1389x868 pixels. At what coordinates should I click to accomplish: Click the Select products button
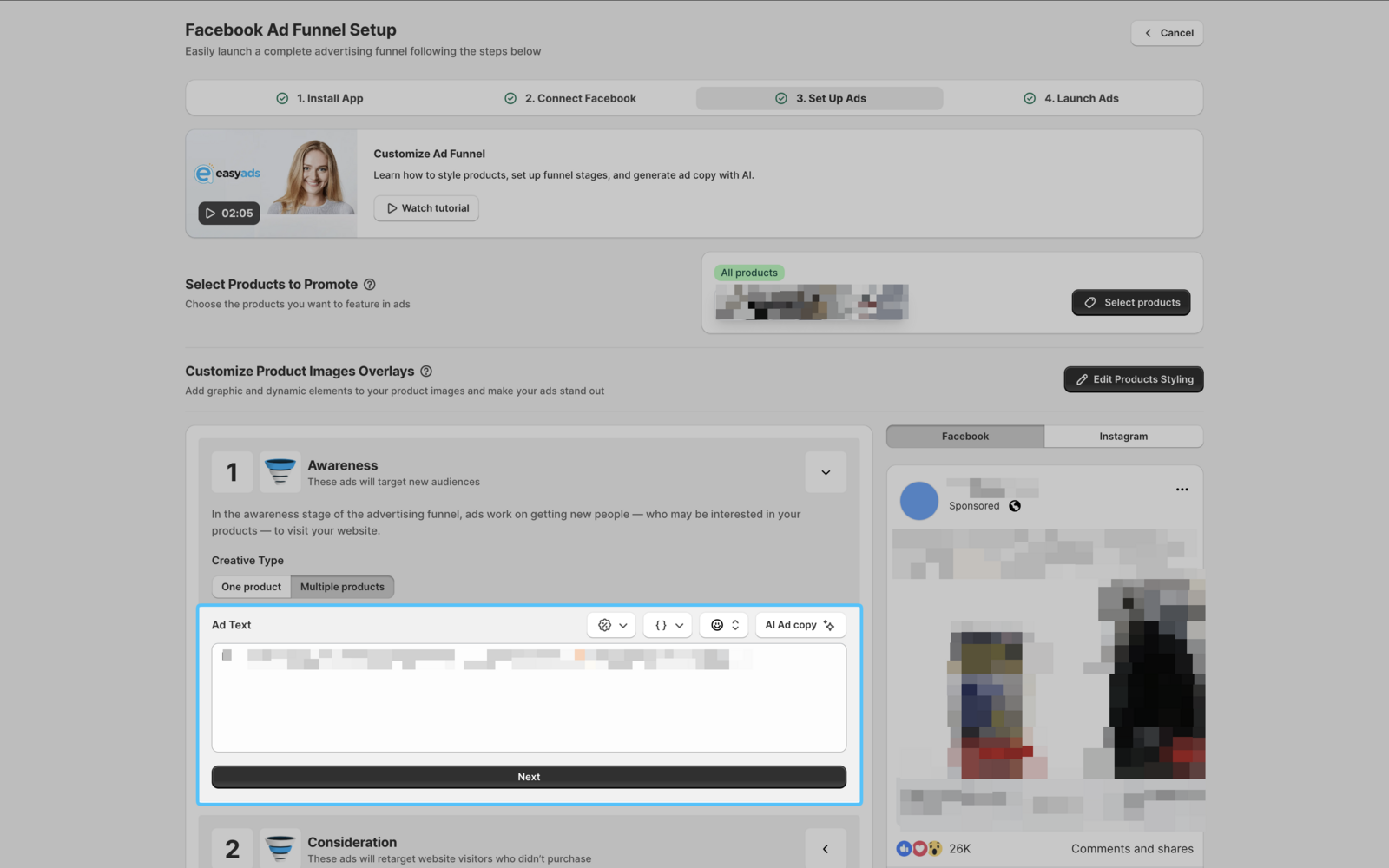click(1130, 303)
